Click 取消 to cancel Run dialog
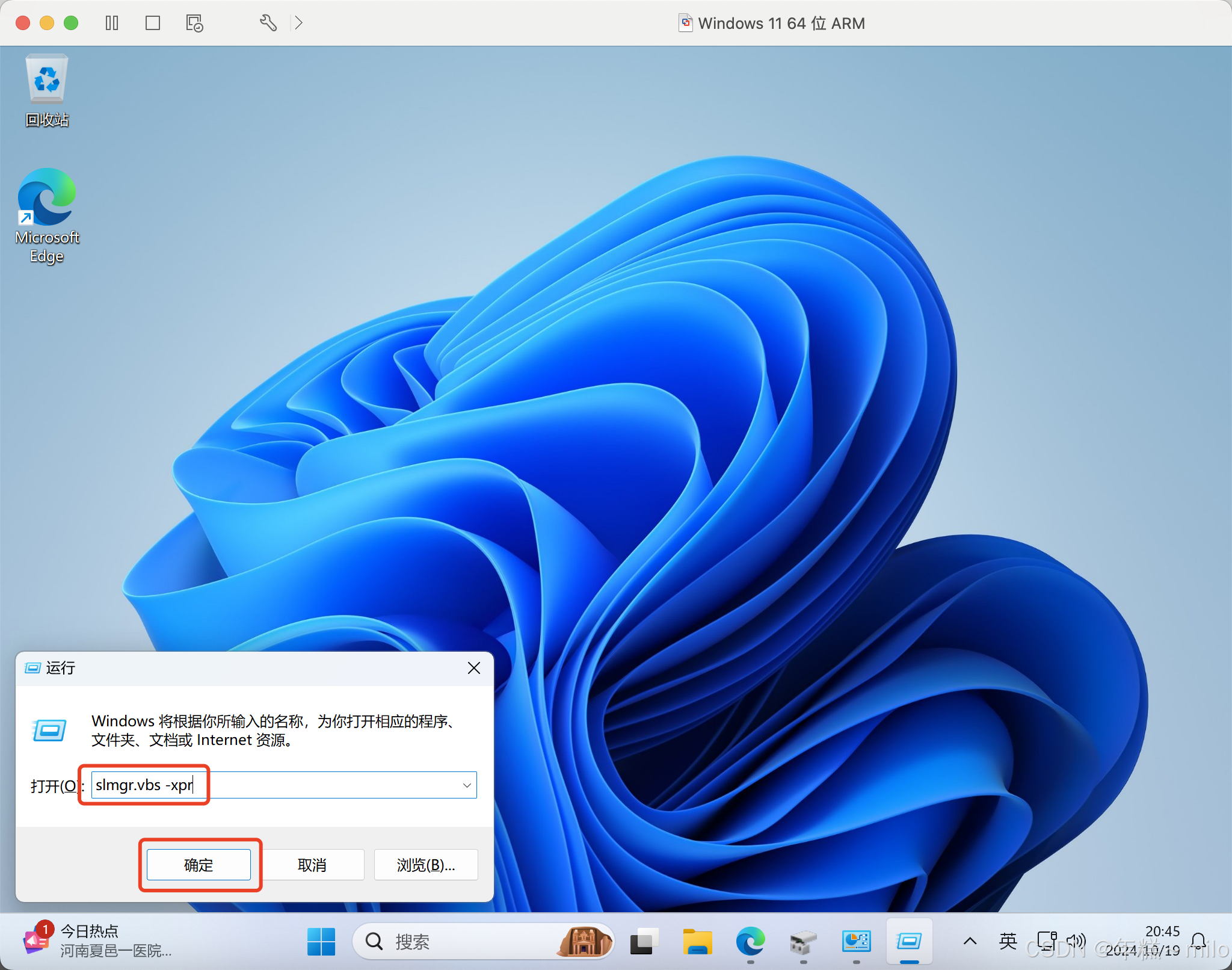The image size is (1232, 970). (x=312, y=865)
